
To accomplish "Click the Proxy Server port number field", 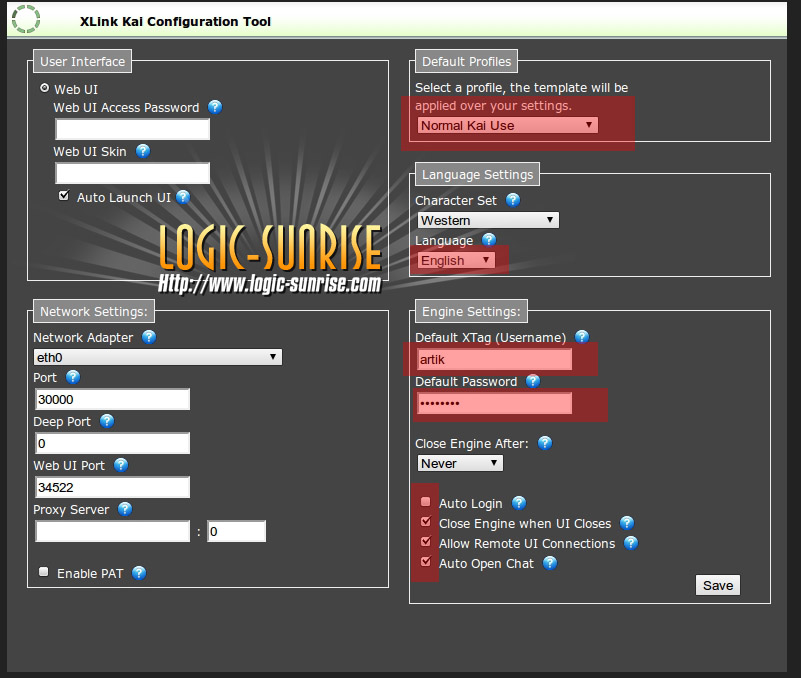I will tap(237, 531).
